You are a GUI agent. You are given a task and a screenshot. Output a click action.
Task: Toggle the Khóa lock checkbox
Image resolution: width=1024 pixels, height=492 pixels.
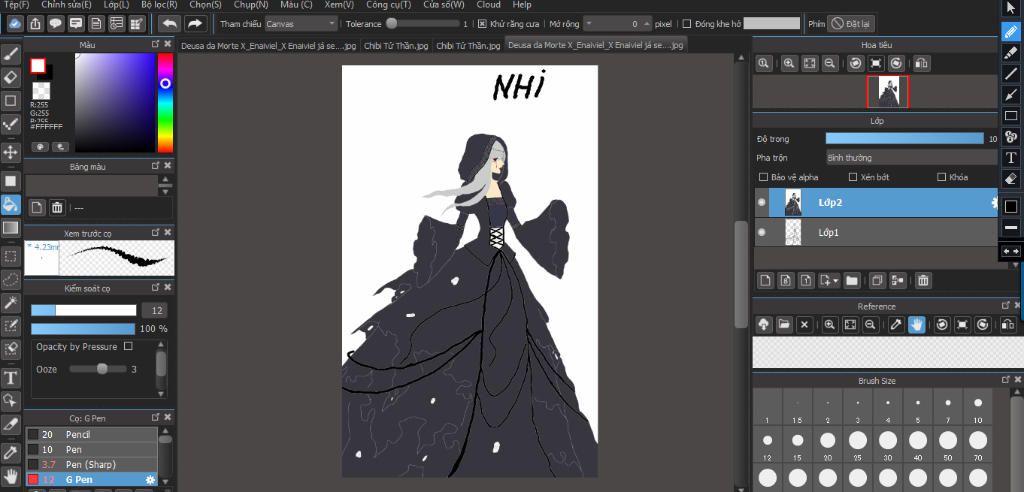tap(942, 177)
